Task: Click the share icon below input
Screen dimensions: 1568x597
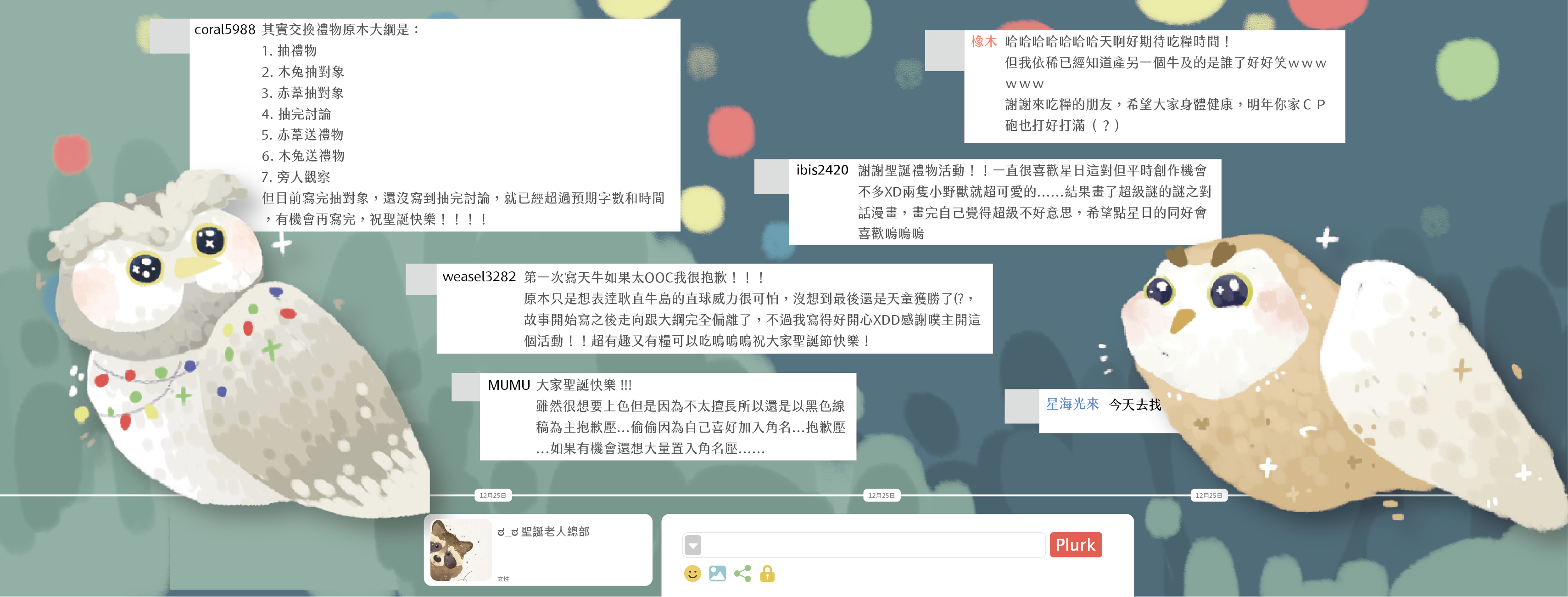Action: click(742, 573)
